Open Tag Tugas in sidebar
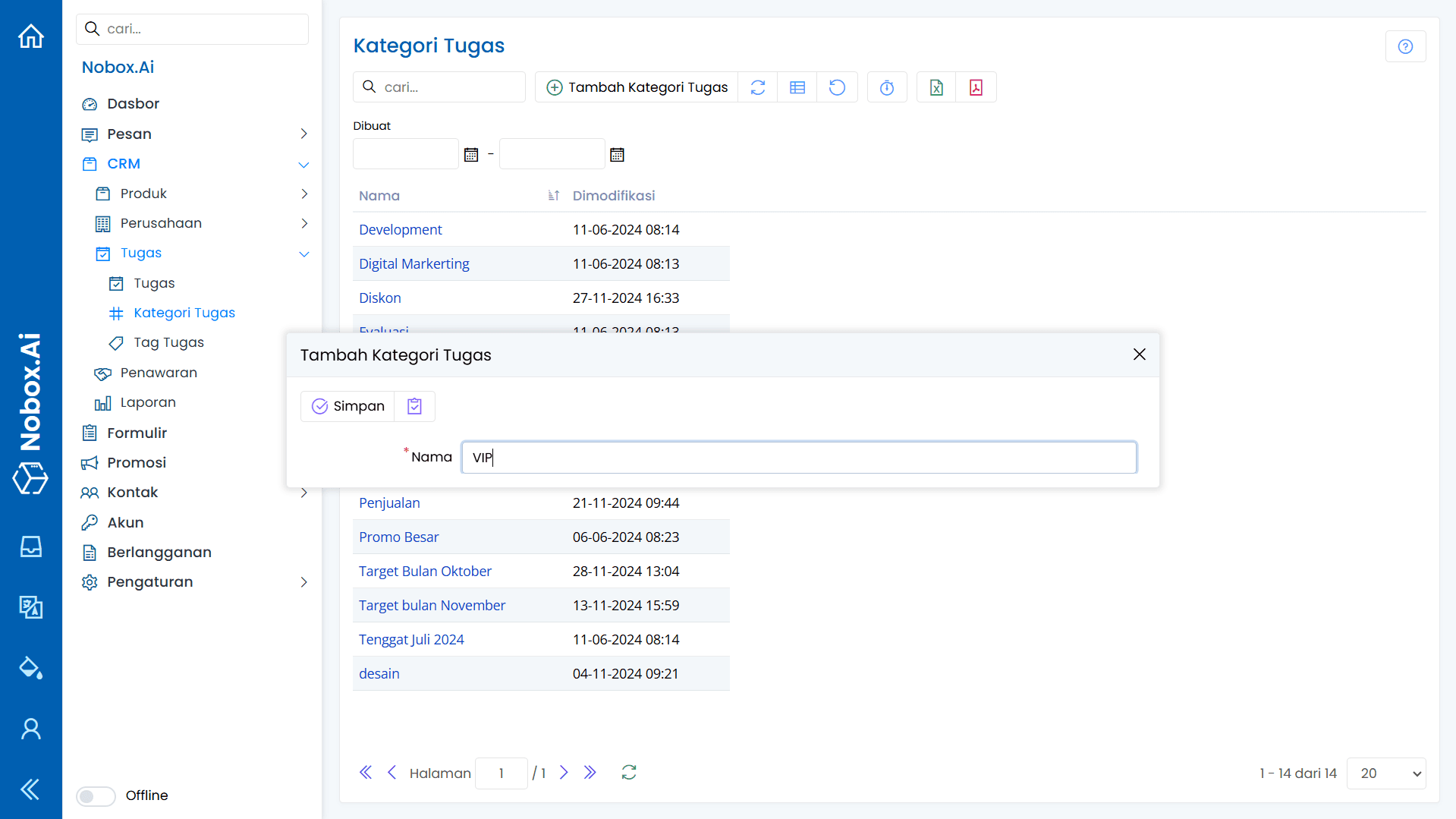Image resolution: width=1456 pixels, height=819 pixels. point(168,342)
